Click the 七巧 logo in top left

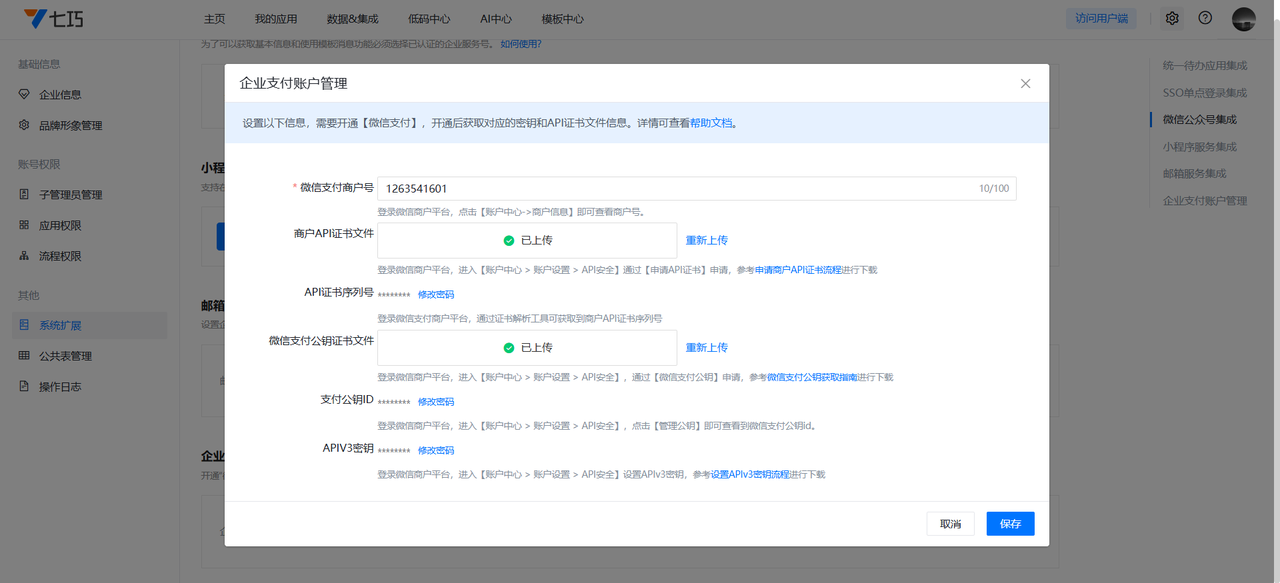click(x=59, y=18)
